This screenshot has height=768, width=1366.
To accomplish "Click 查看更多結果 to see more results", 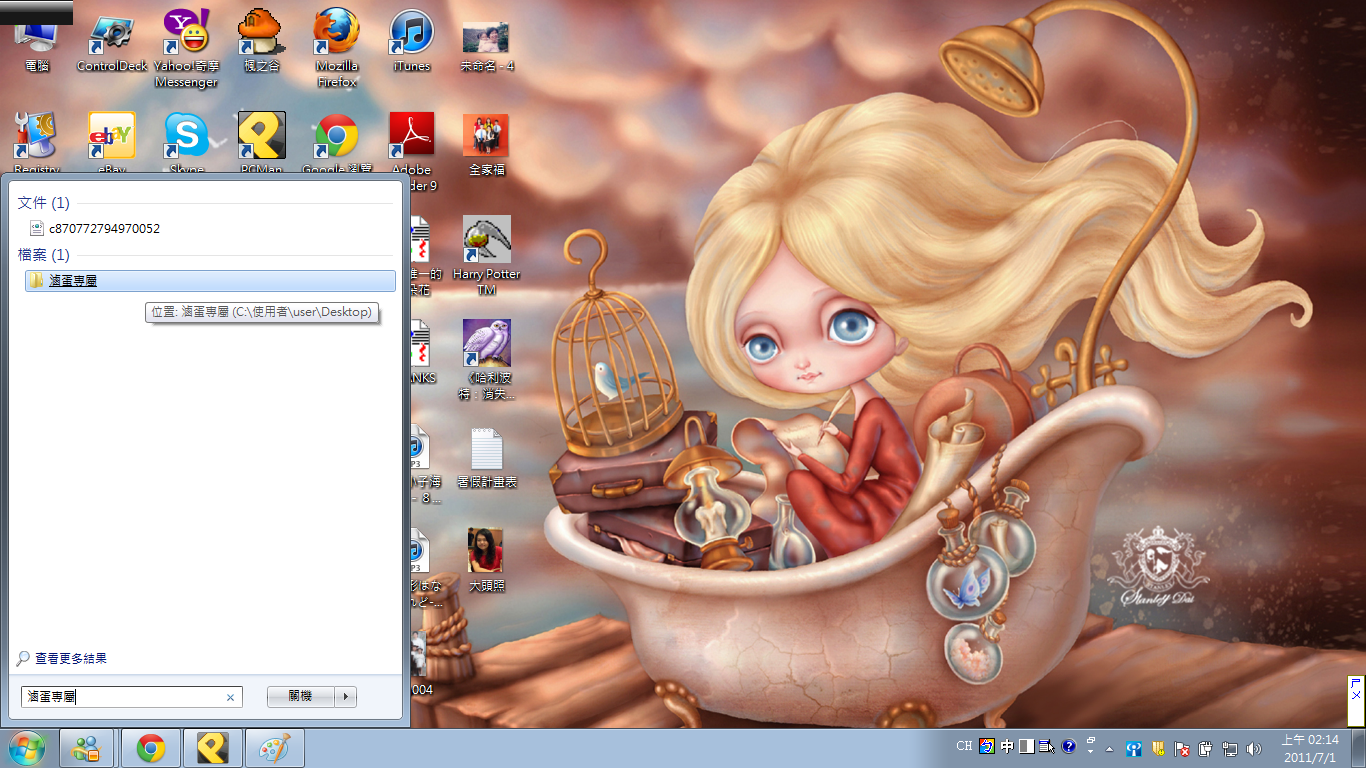I will [x=62, y=659].
